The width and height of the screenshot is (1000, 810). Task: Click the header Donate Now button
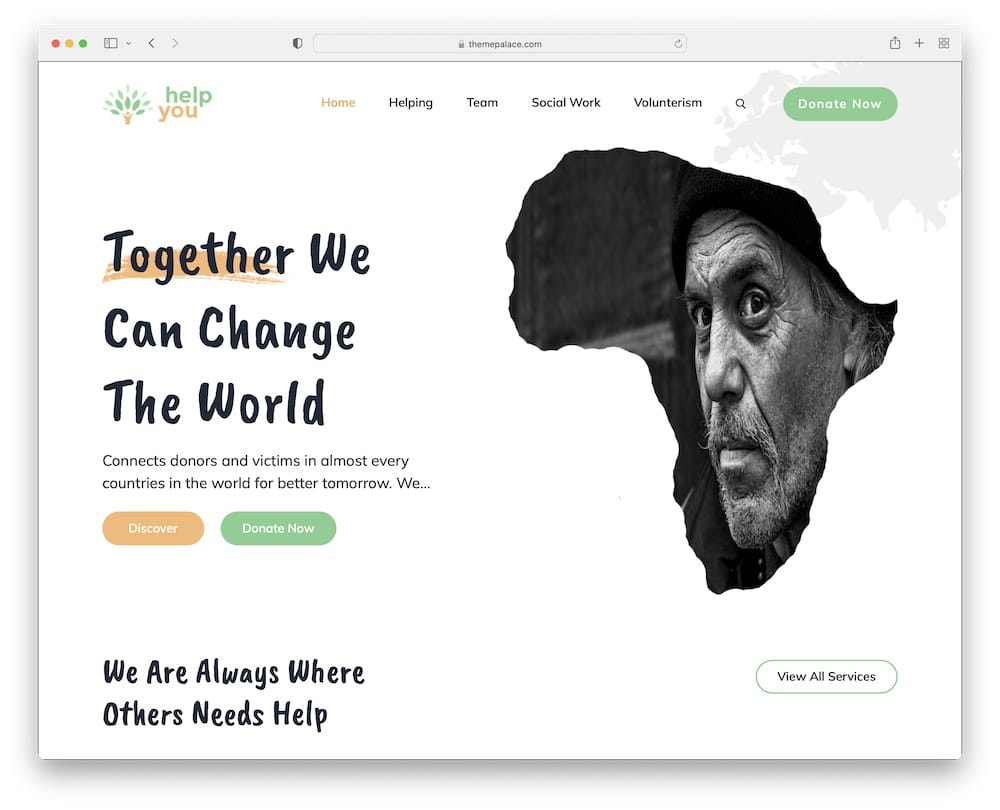tap(840, 104)
